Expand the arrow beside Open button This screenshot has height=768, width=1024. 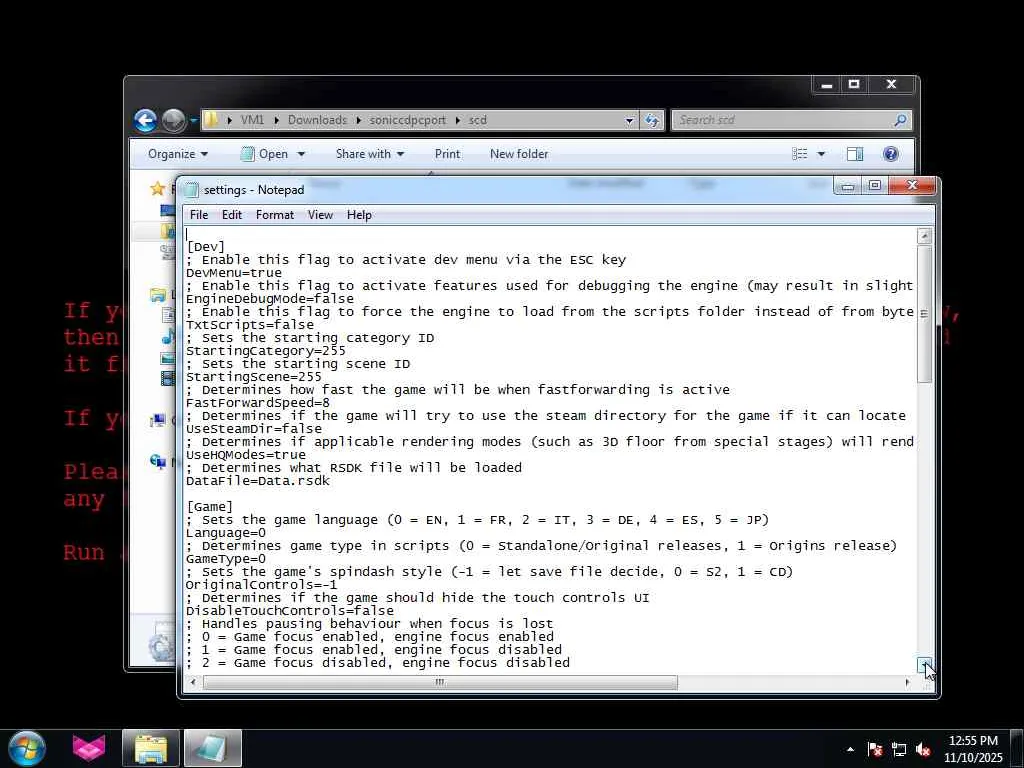pos(301,154)
